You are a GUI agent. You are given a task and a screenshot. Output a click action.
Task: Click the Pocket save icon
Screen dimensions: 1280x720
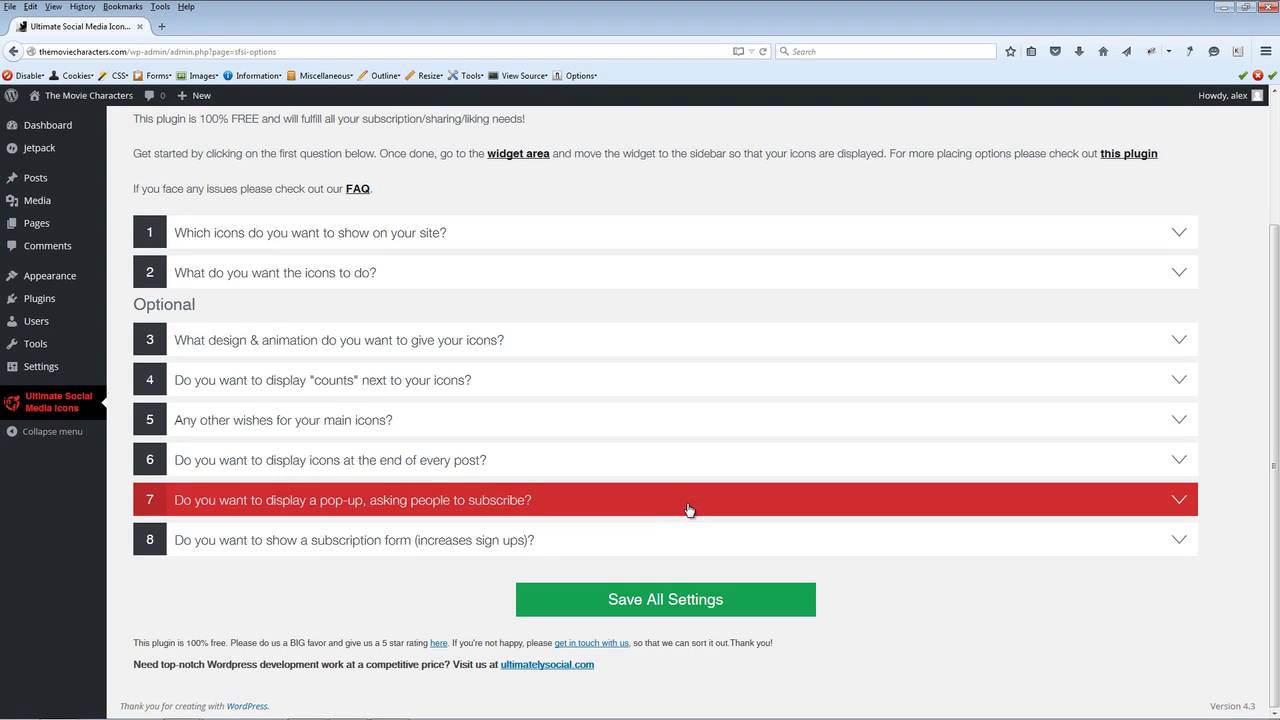1055,51
